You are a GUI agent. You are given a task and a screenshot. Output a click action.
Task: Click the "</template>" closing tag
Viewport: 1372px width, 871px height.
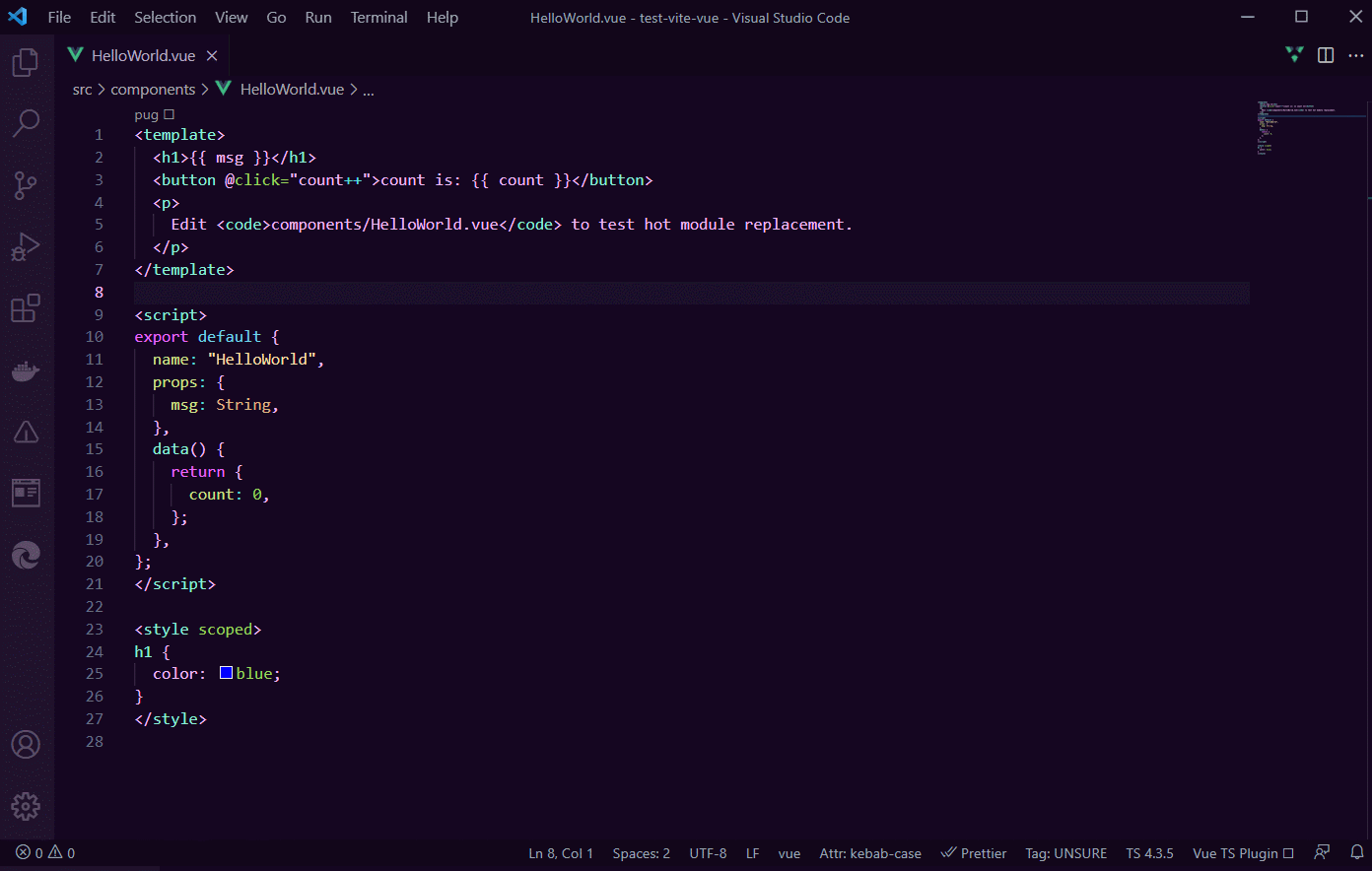pyautogui.click(x=184, y=270)
